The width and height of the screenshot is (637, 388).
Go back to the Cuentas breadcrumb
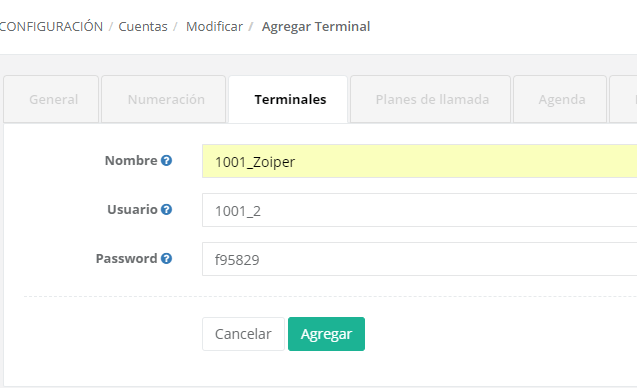[143, 26]
